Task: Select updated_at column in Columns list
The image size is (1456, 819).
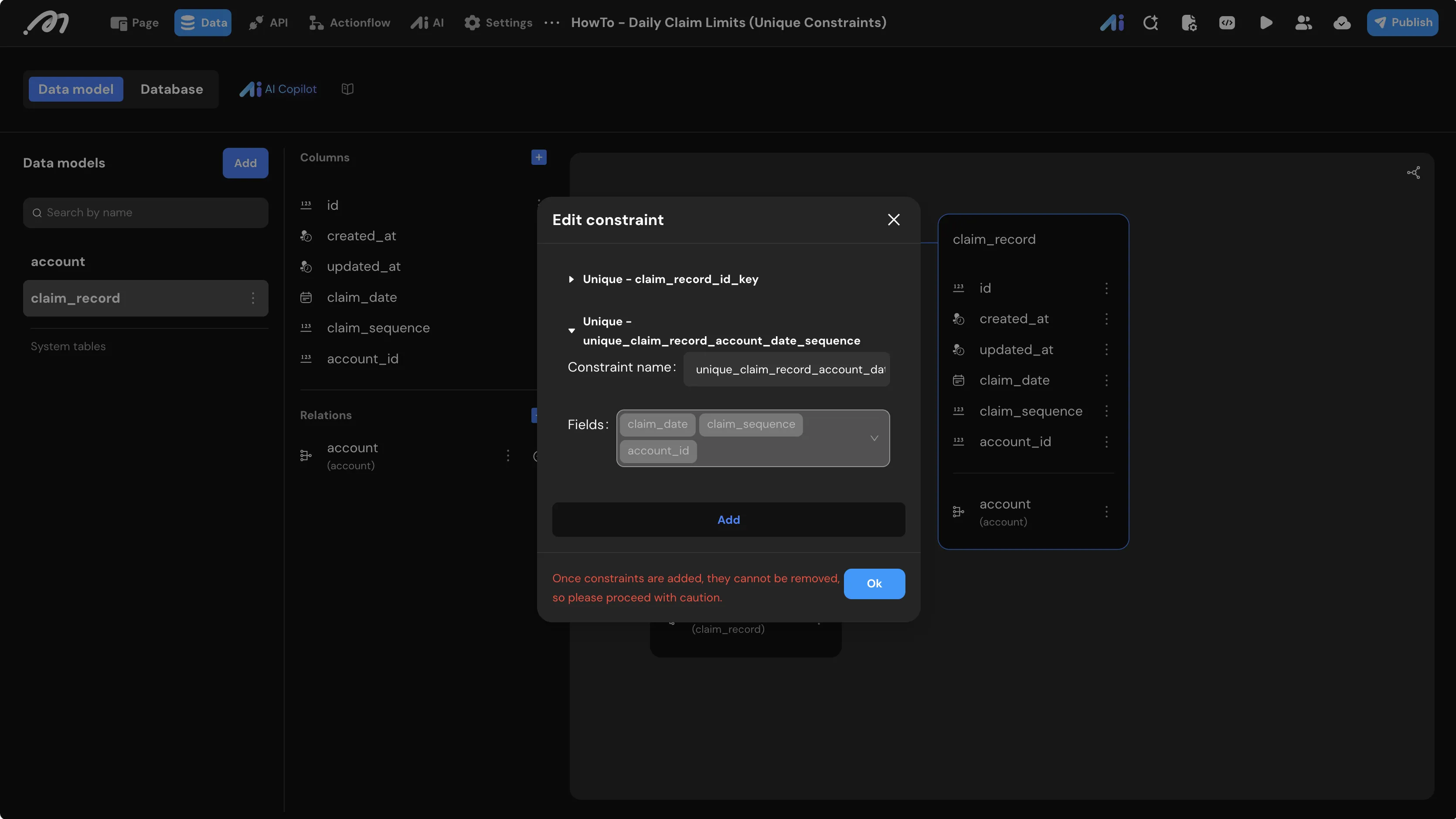Action: click(364, 266)
